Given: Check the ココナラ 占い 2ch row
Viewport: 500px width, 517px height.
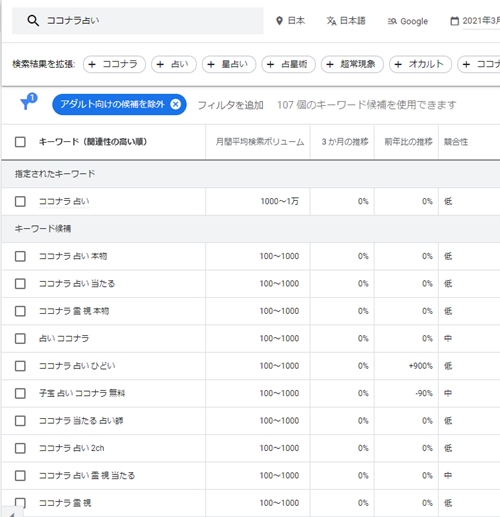Looking at the screenshot, I should point(20,448).
